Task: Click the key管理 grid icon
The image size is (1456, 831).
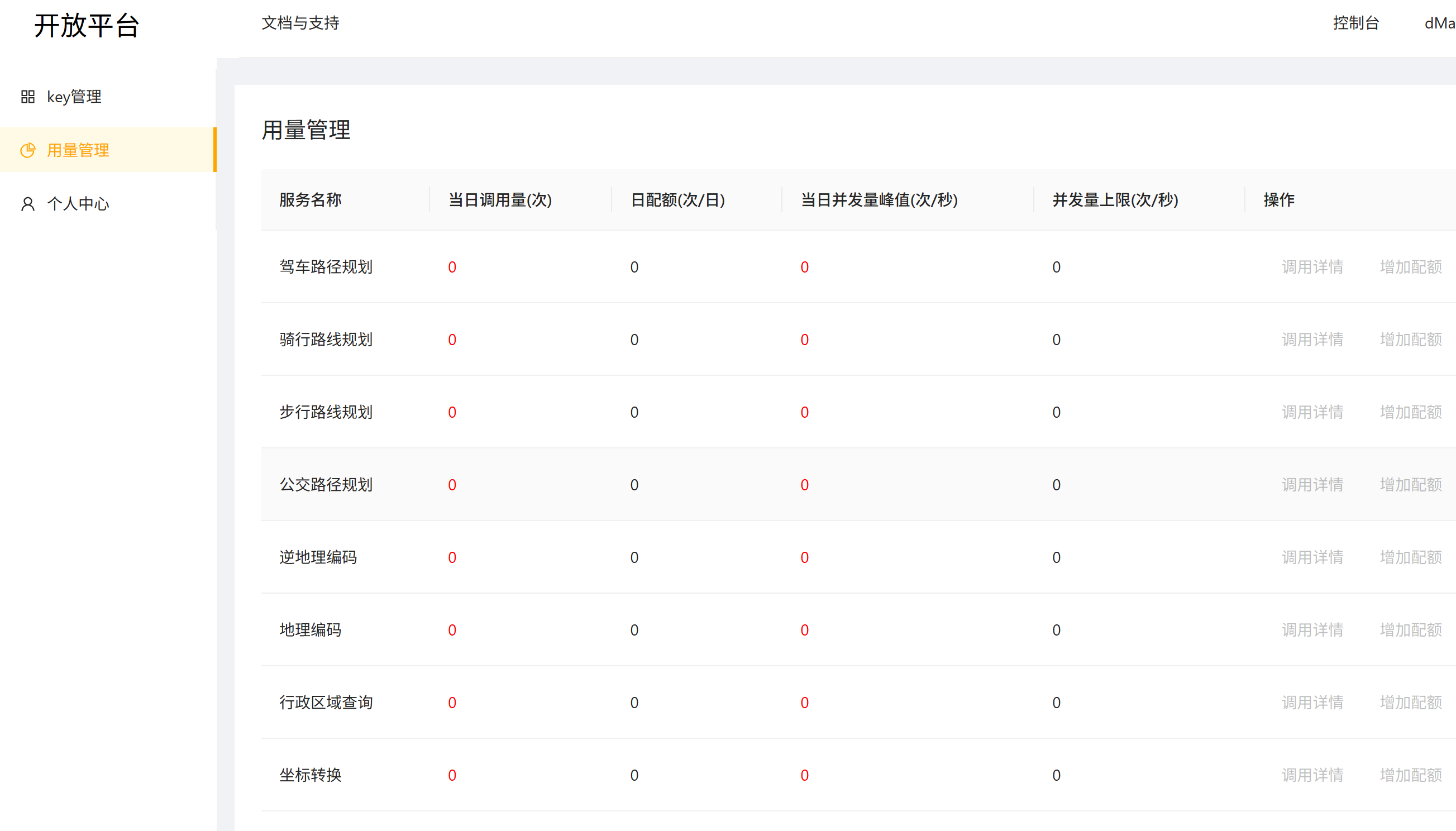Action: [x=27, y=97]
